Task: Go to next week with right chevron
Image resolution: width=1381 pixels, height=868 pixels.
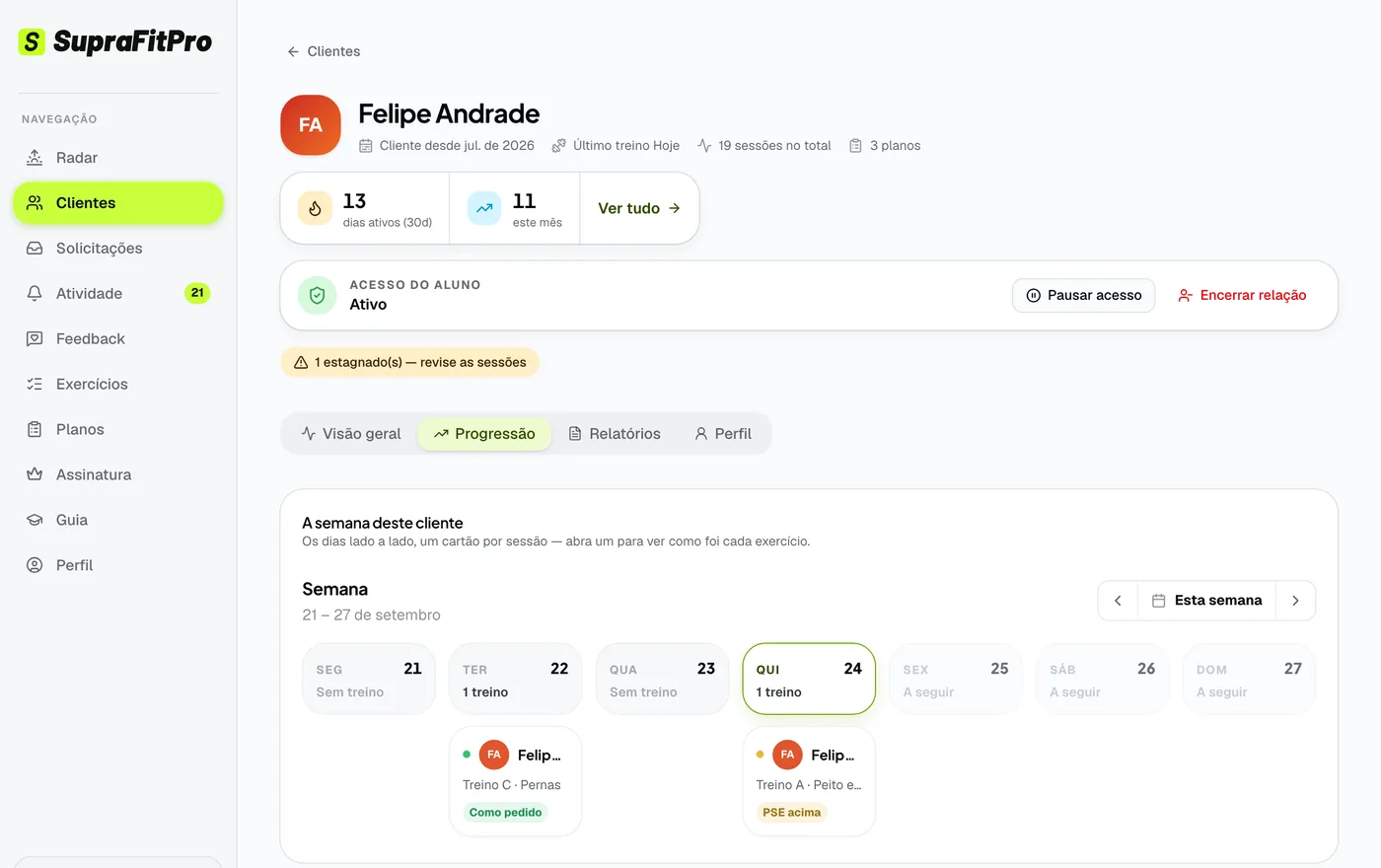Action: coord(1295,601)
